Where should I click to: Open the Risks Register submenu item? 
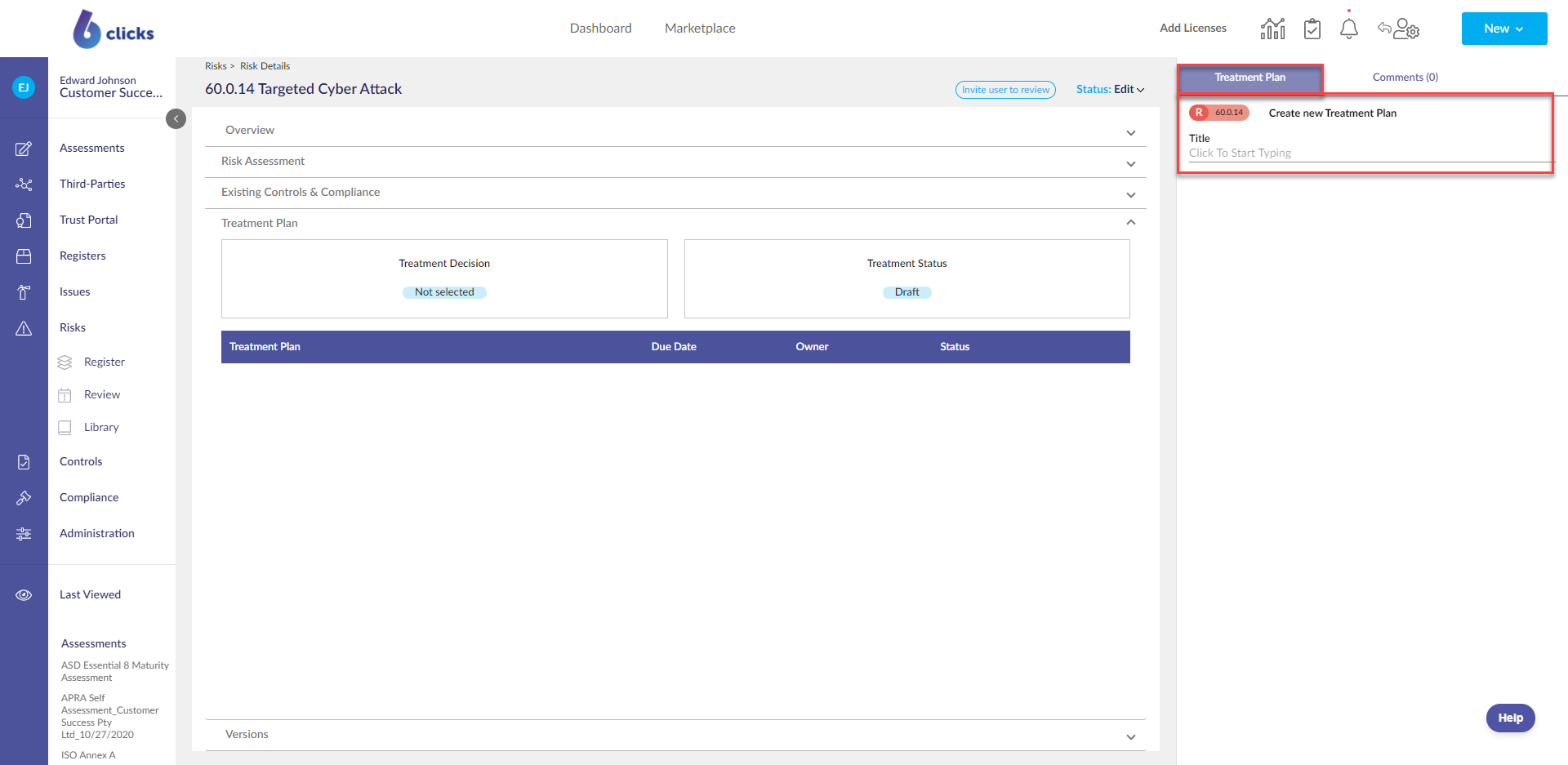pos(105,362)
